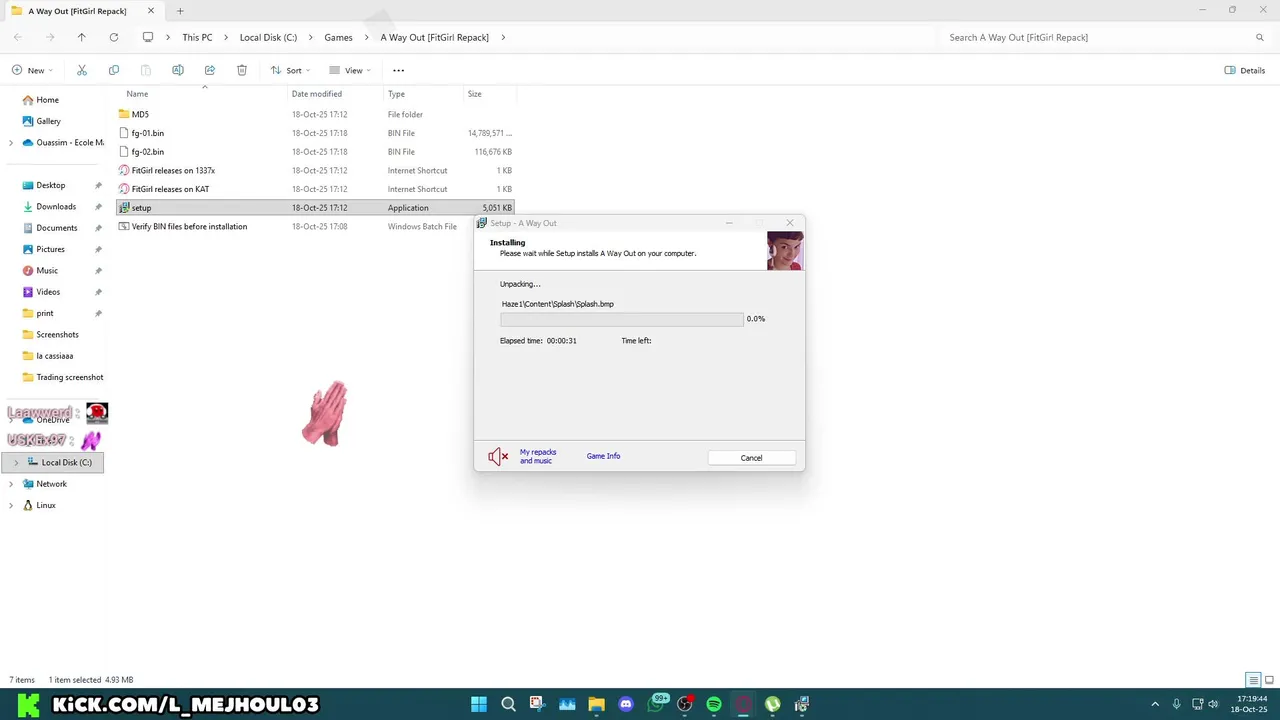Screen dimensions: 1280x720
Task: Click the Share icon in Explorer toolbar
Action: tap(210, 70)
